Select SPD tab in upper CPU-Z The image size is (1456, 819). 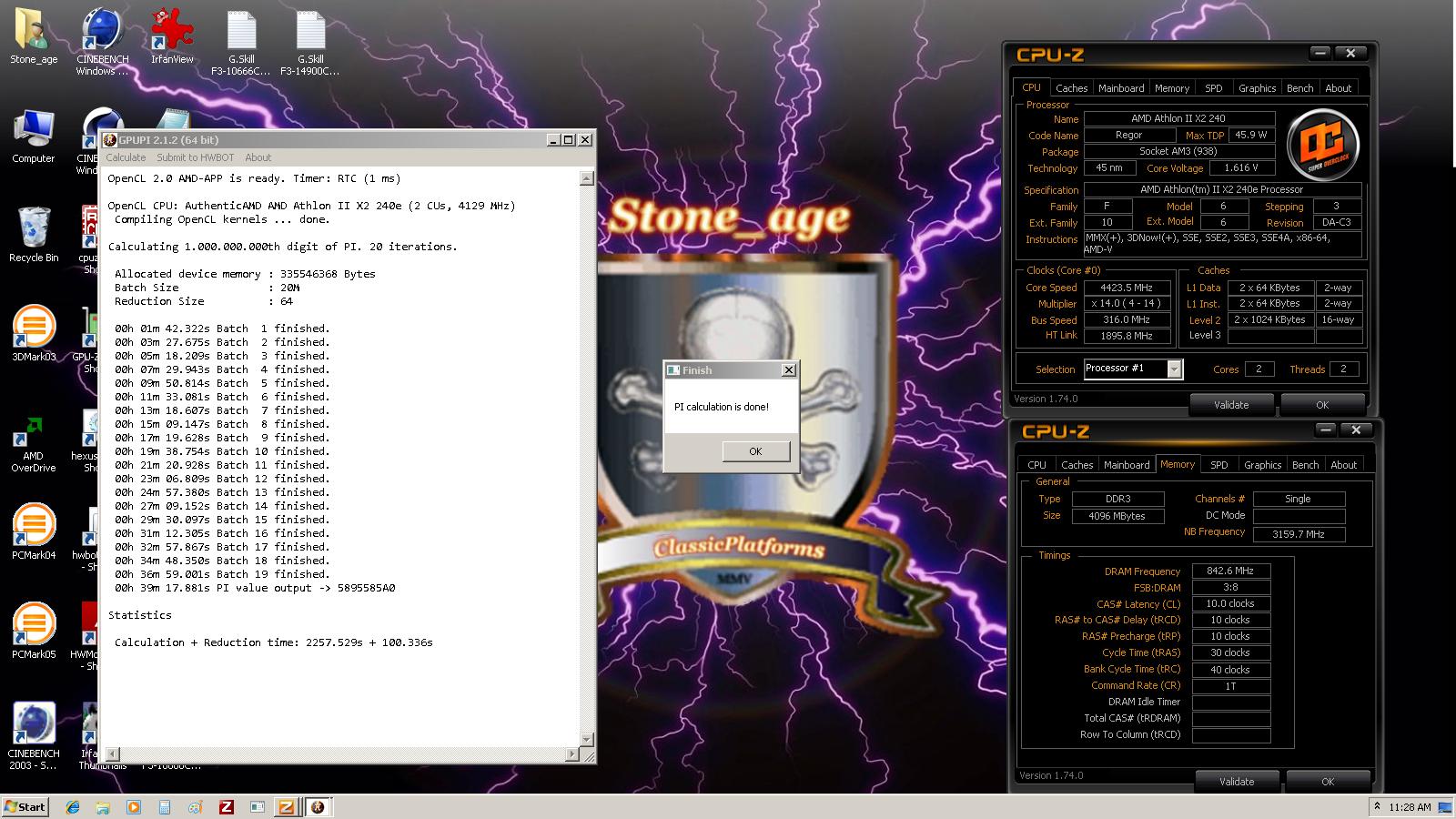pyautogui.click(x=1214, y=88)
